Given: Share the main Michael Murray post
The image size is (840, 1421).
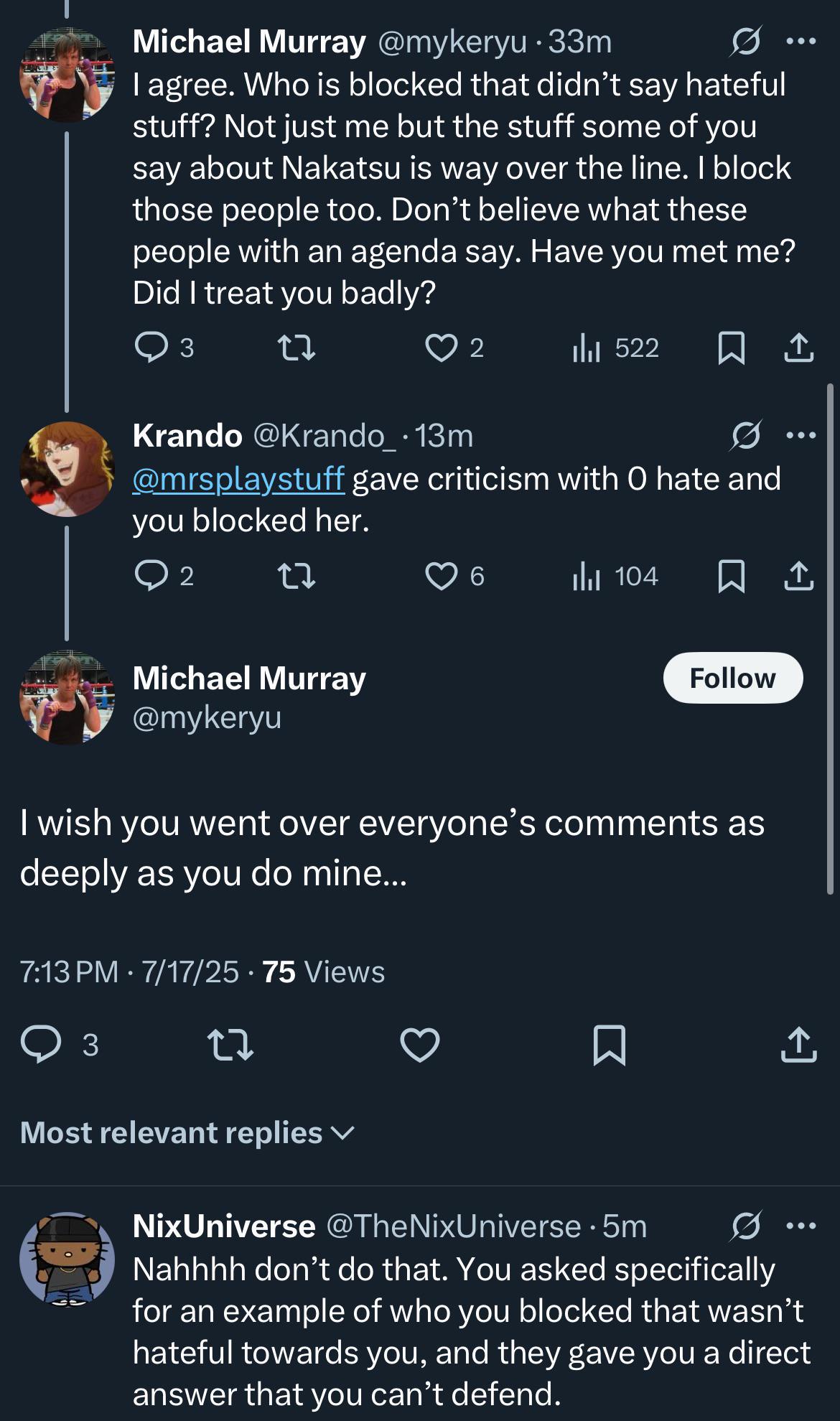Looking at the screenshot, I should pos(798,1044).
